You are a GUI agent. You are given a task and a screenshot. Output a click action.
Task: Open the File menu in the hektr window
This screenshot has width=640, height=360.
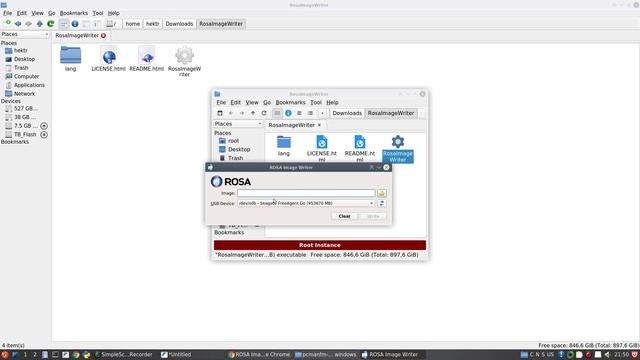tap(7, 13)
